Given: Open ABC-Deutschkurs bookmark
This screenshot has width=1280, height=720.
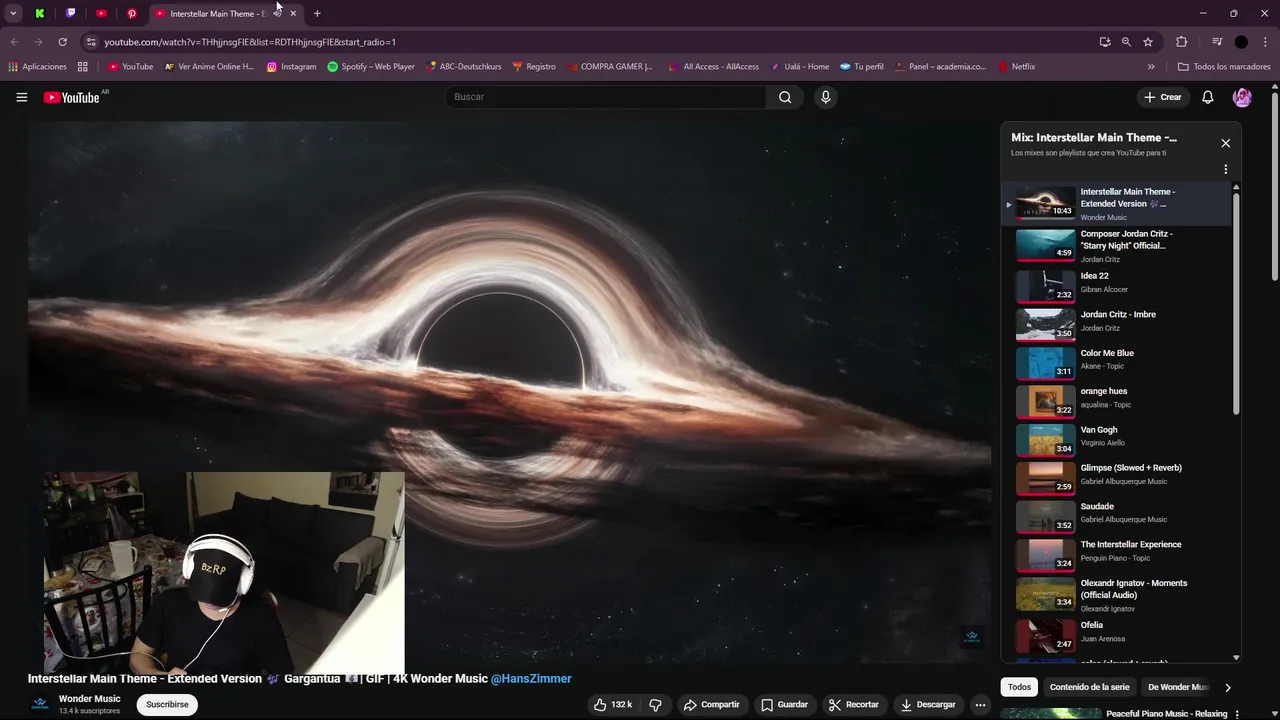Looking at the screenshot, I should point(463,67).
